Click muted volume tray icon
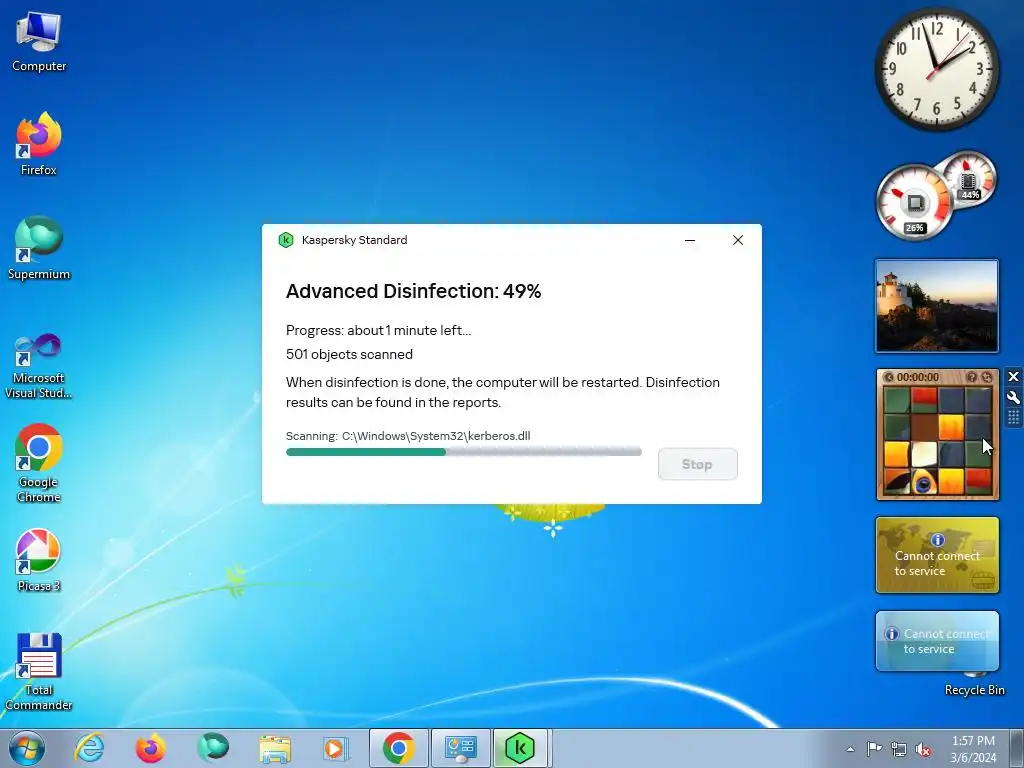This screenshot has width=1024, height=768. pos(923,750)
